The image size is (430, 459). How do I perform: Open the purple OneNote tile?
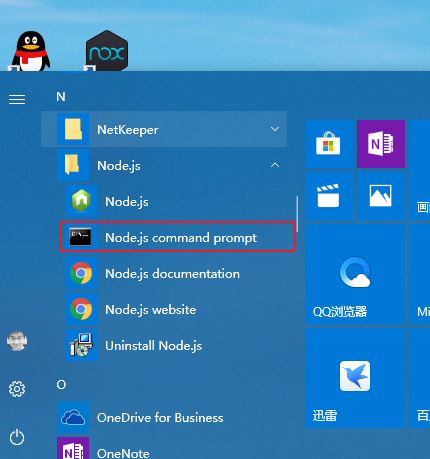[381, 144]
